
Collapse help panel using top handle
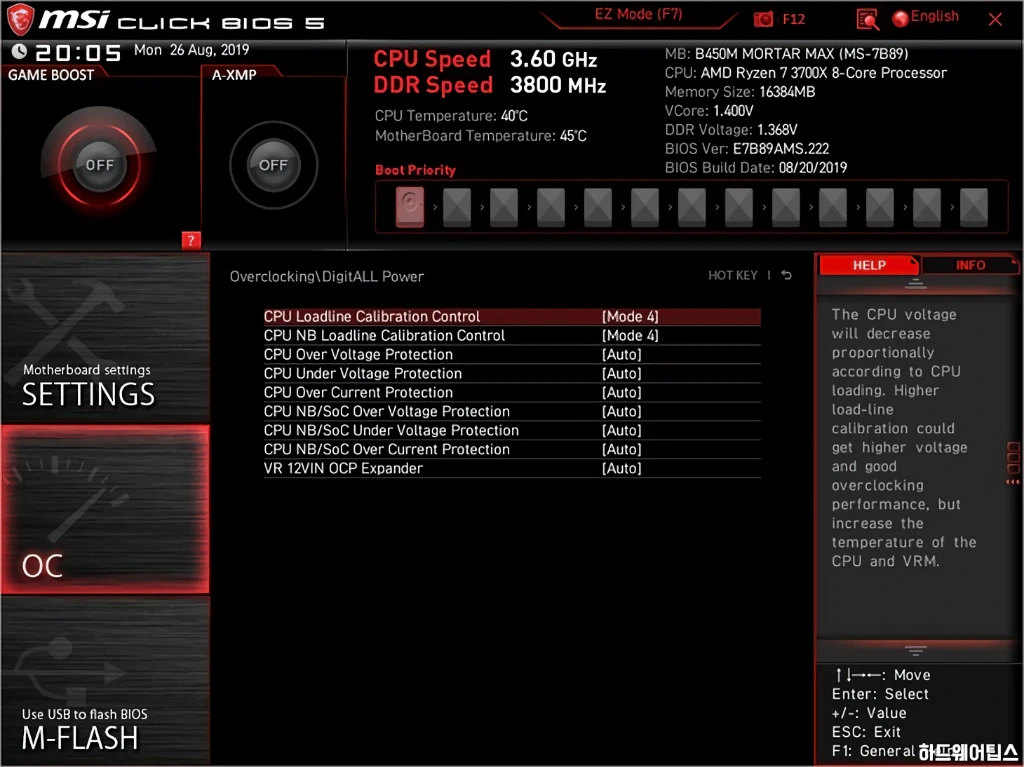[915, 284]
